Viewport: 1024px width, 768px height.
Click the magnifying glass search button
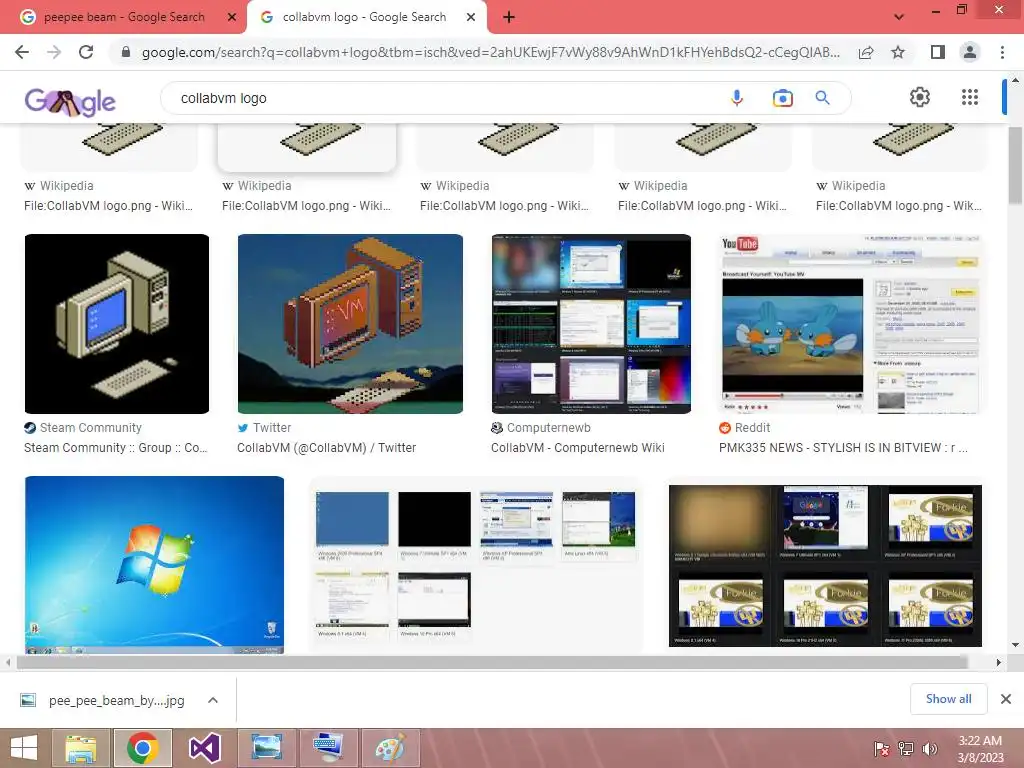pyautogui.click(x=822, y=98)
